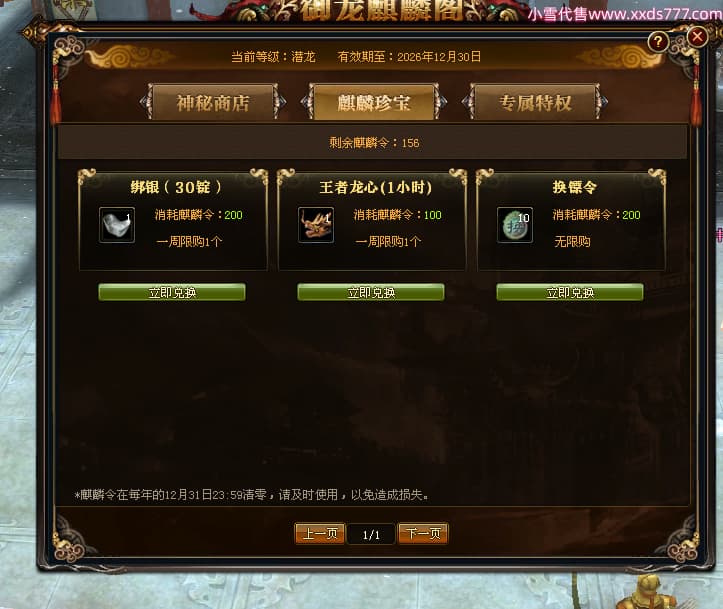The image size is (723, 609).
Task: Click 立即兑换 under 王者龙心
Action: point(371,292)
